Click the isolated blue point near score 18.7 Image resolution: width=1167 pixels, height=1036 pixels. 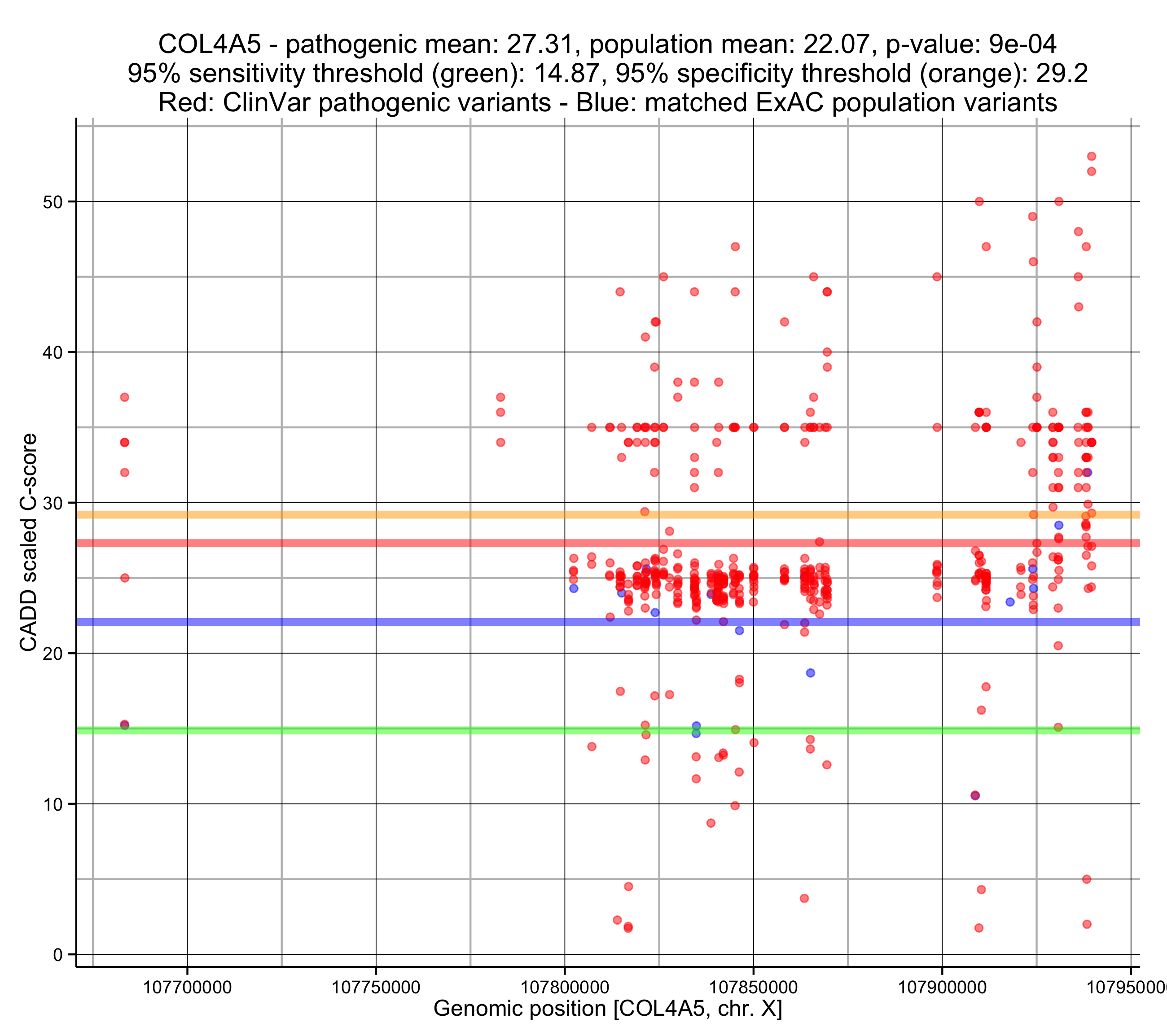tap(810, 673)
